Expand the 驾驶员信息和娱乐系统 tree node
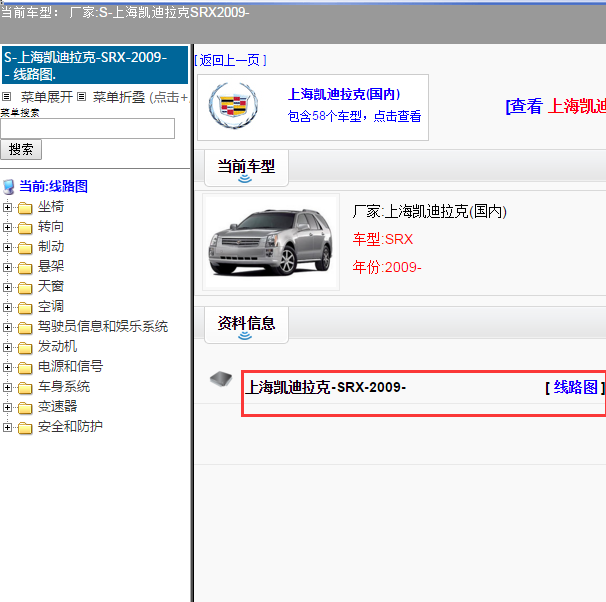 point(7,327)
